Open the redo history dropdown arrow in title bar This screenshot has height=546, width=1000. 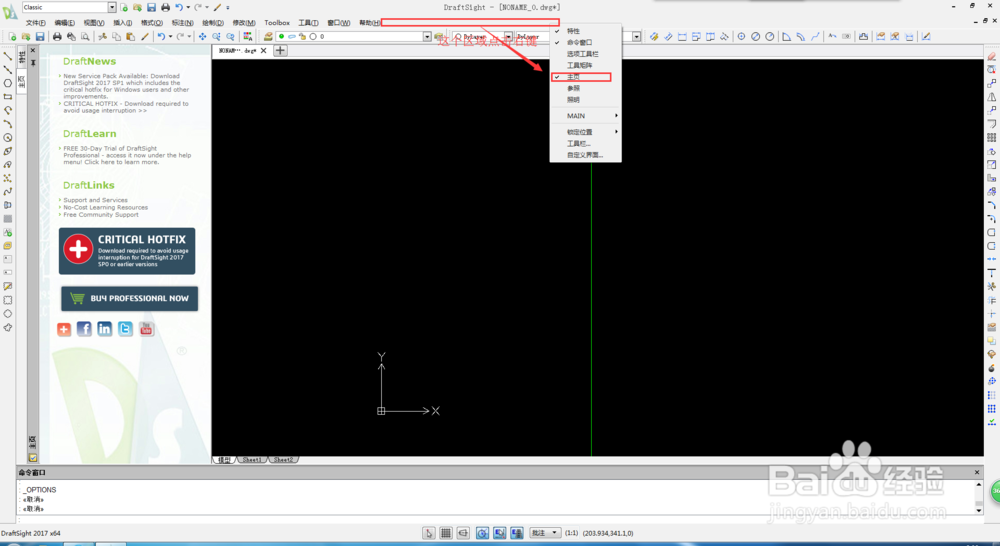(207, 7)
